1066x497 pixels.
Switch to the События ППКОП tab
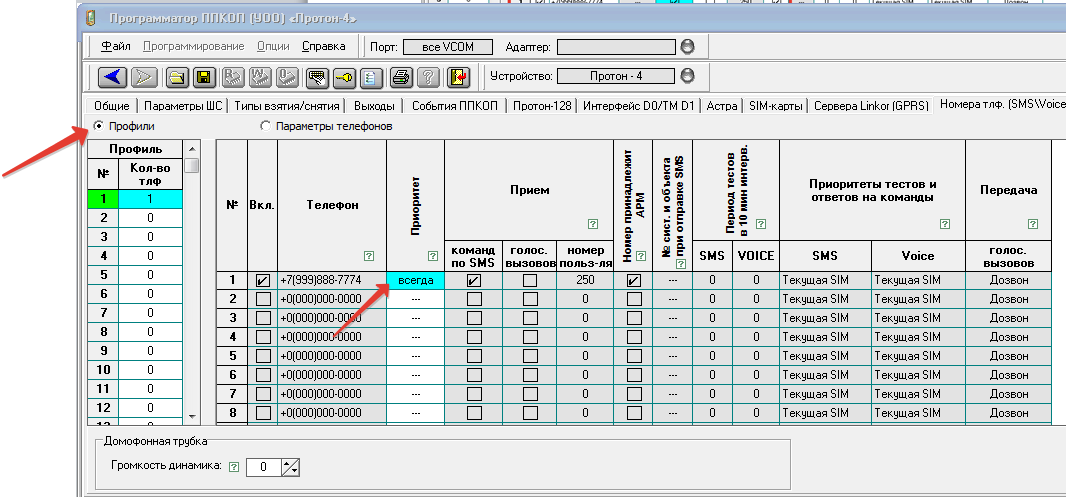(455, 106)
